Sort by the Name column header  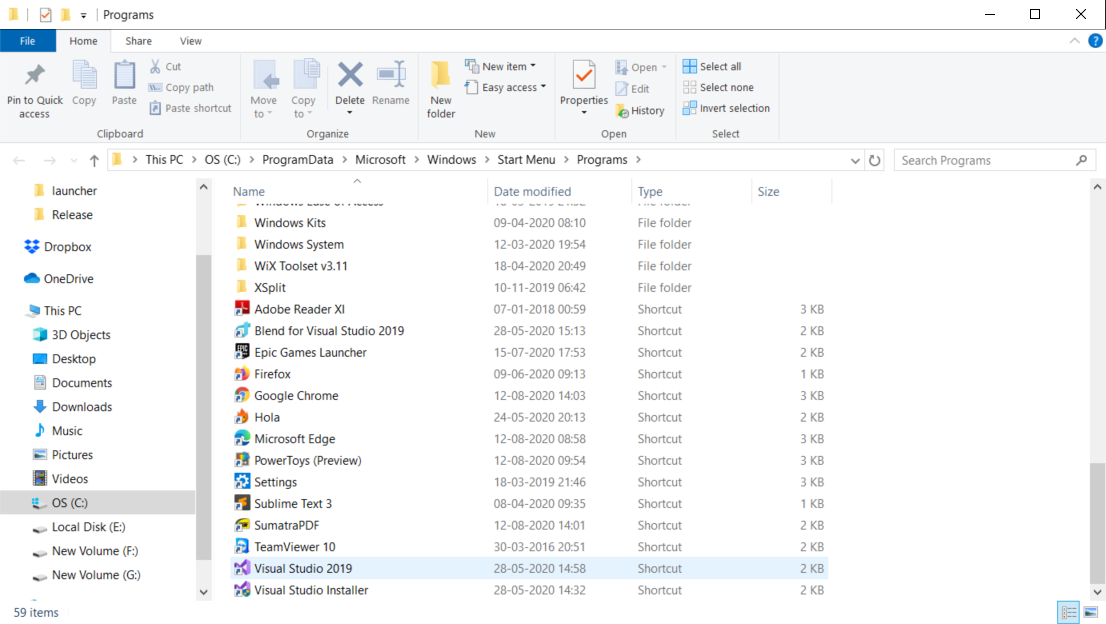pos(249,192)
